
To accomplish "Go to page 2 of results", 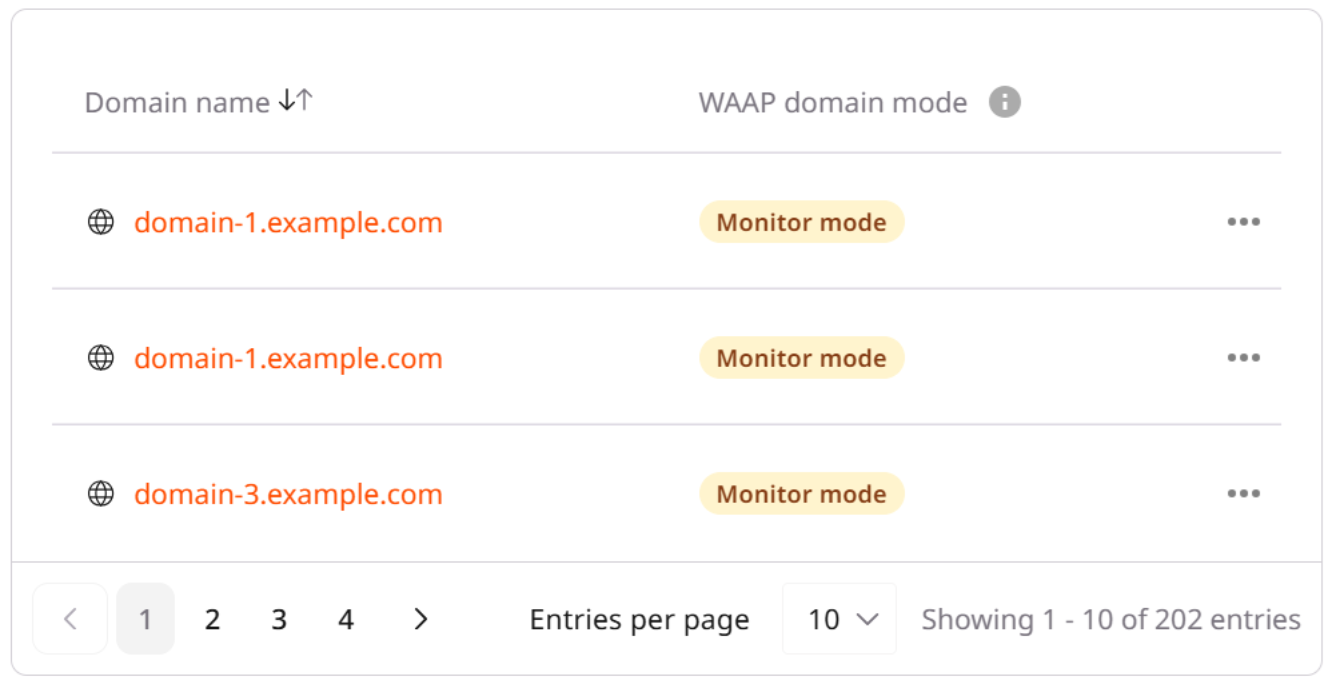I will click(212, 619).
